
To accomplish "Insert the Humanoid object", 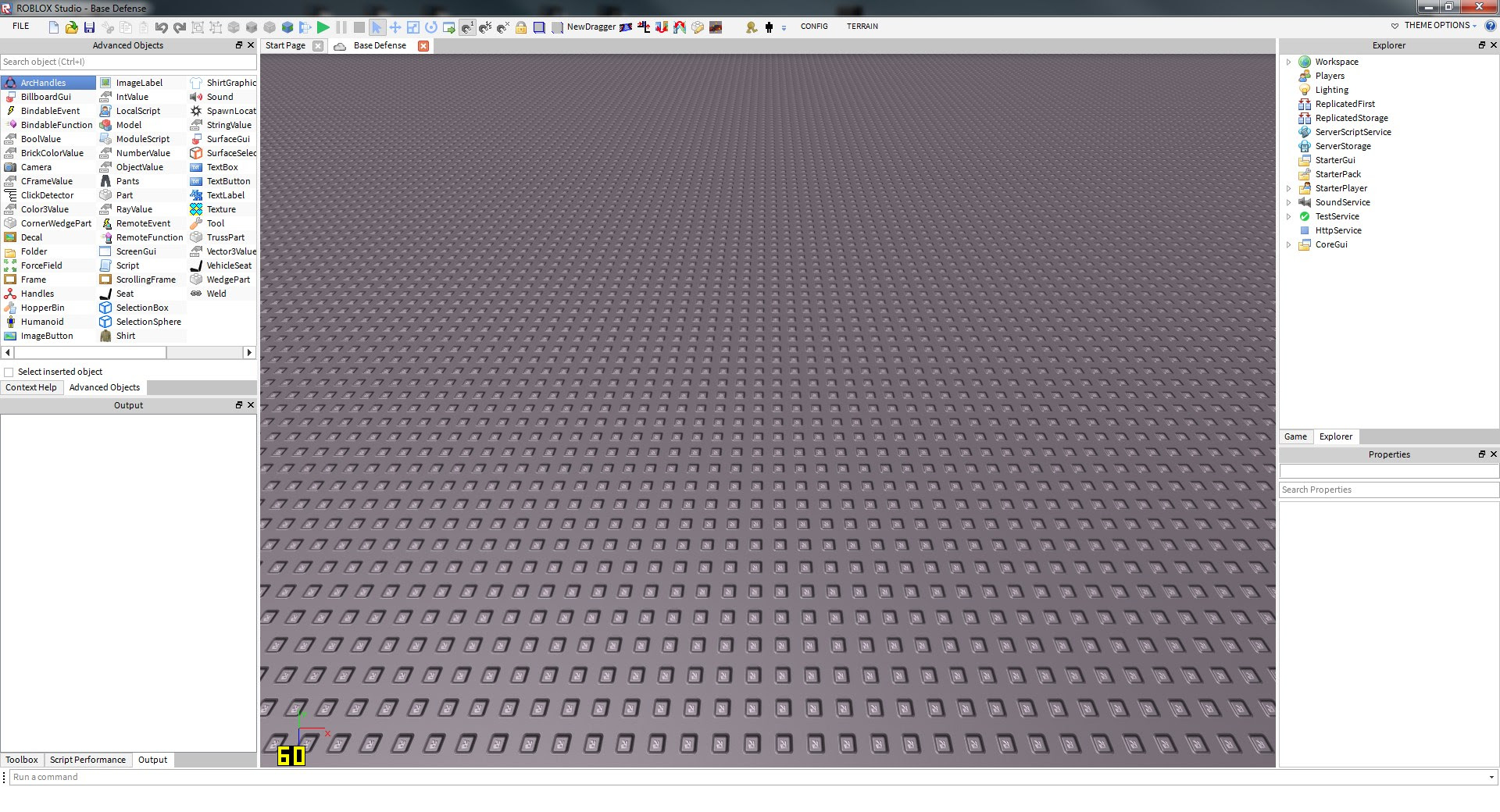I will click(x=42, y=322).
